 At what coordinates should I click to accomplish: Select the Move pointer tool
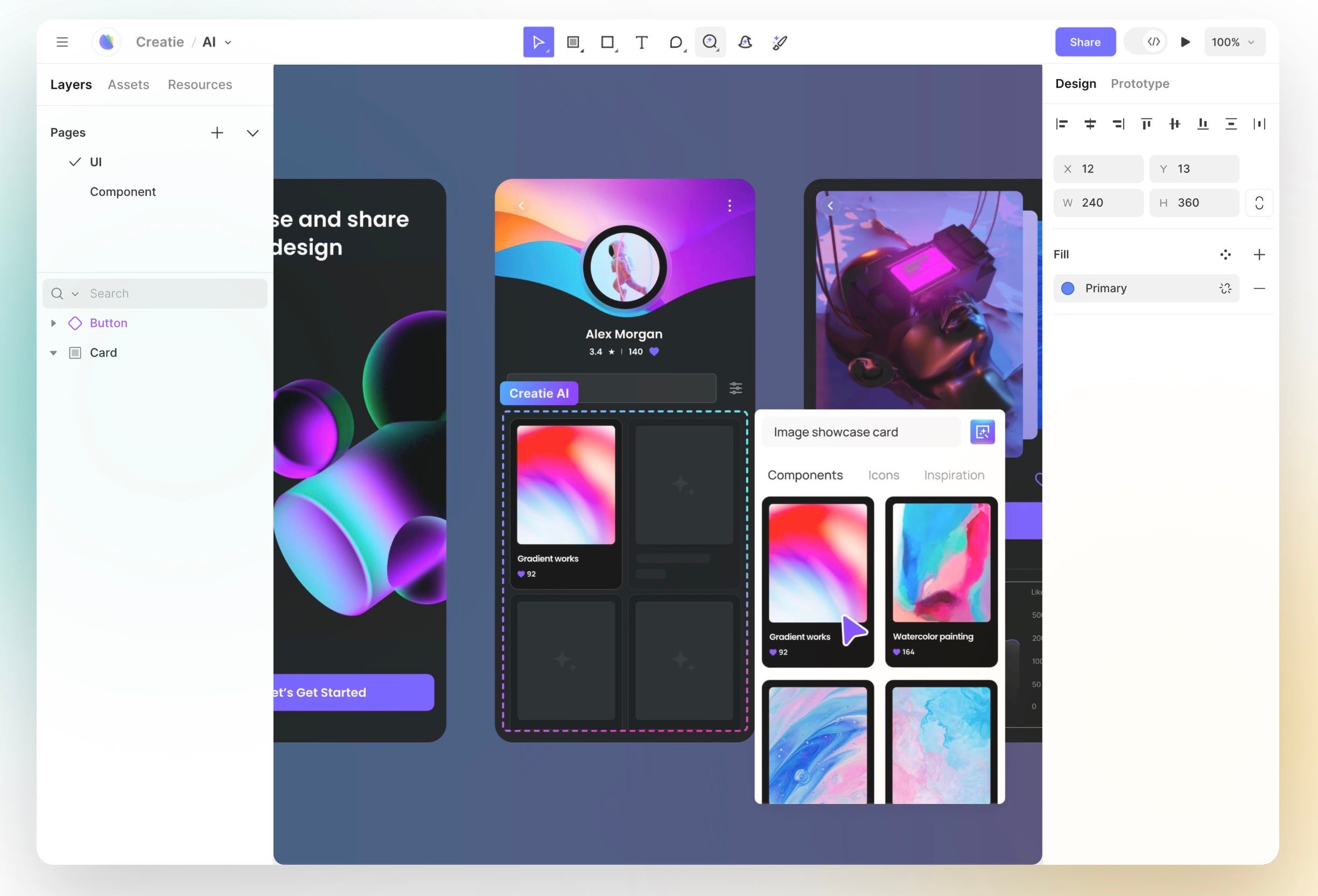pyautogui.click(x=538, y=42)
